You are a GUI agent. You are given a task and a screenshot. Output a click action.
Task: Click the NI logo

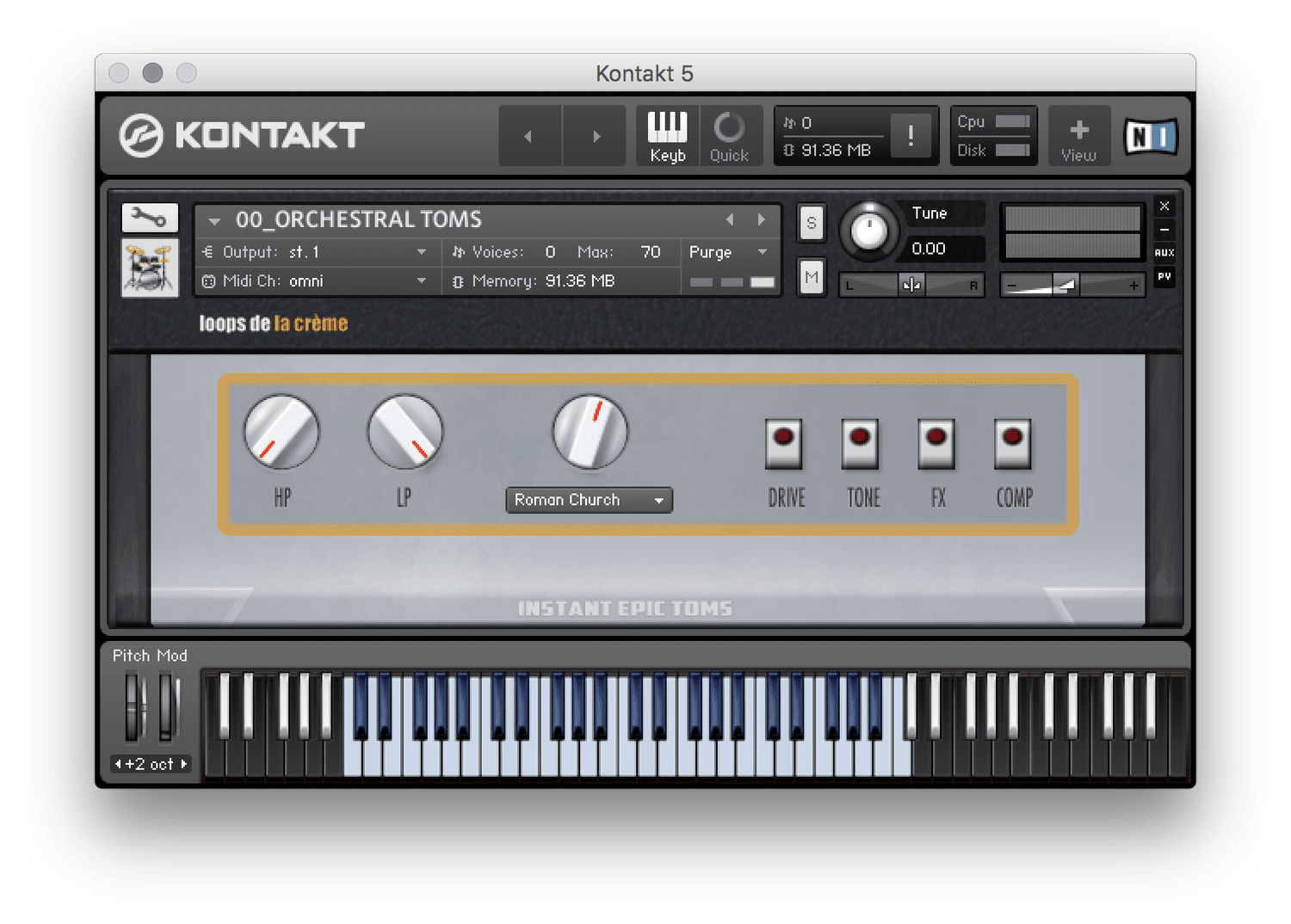1151,136
